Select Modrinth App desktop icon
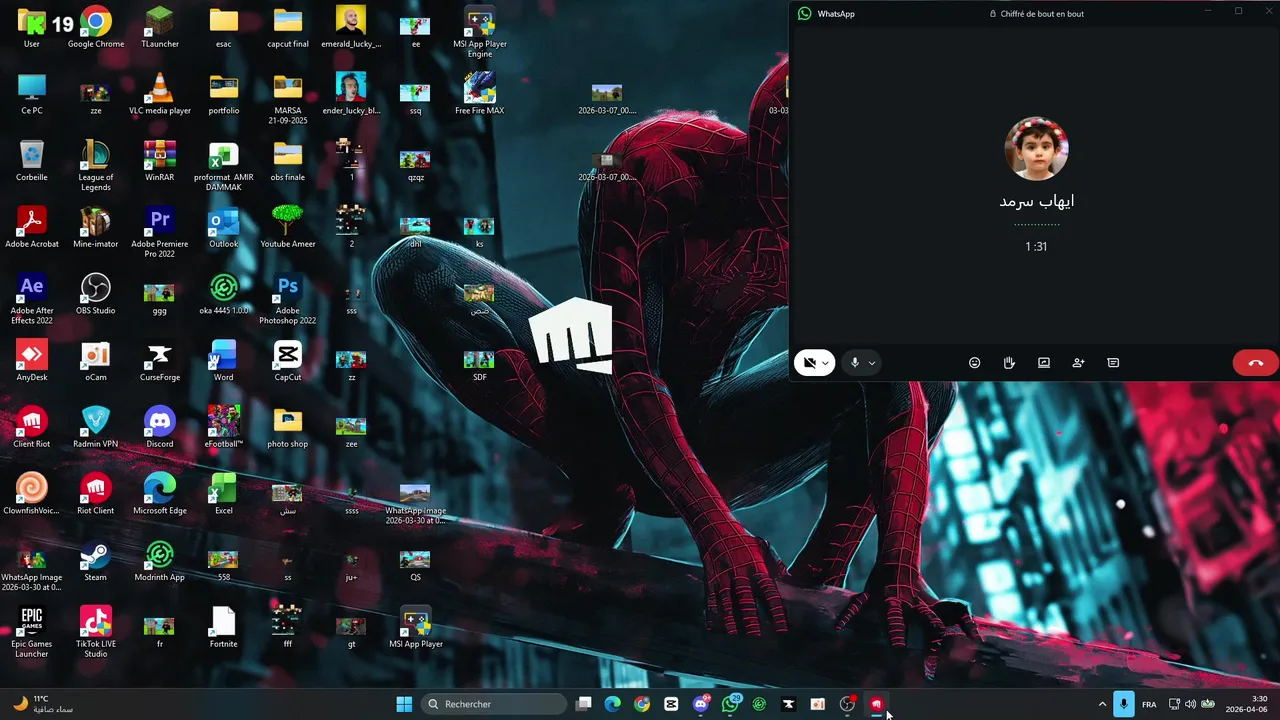 [x=160, y=561]
